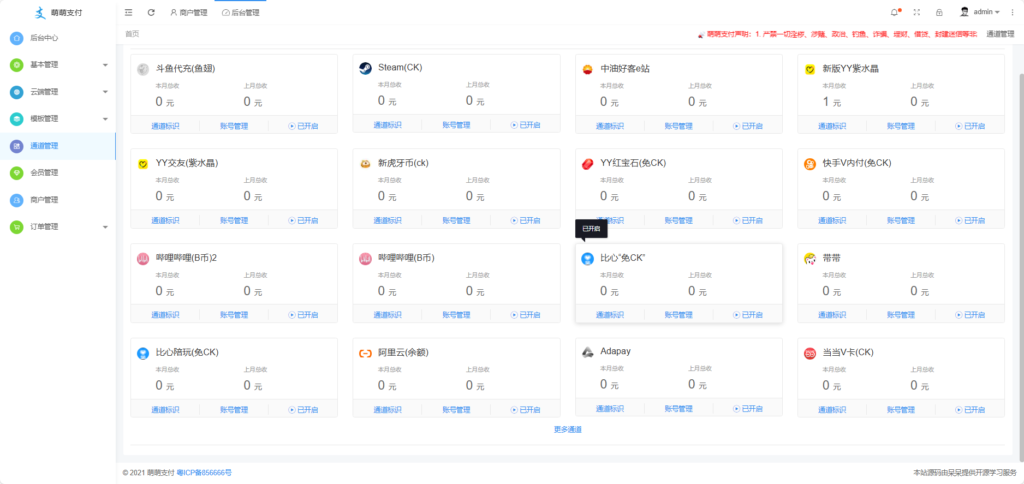Screen dimensions: 1024x484
Task: Click the 当当V卡(CK) red logo
Action: click(x=810, y=353)
